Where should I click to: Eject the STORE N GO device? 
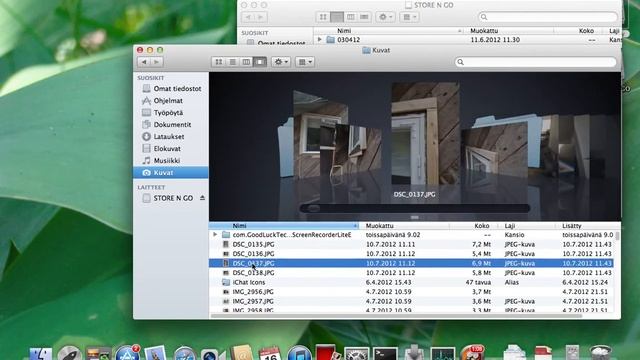[x=202, y=198]
